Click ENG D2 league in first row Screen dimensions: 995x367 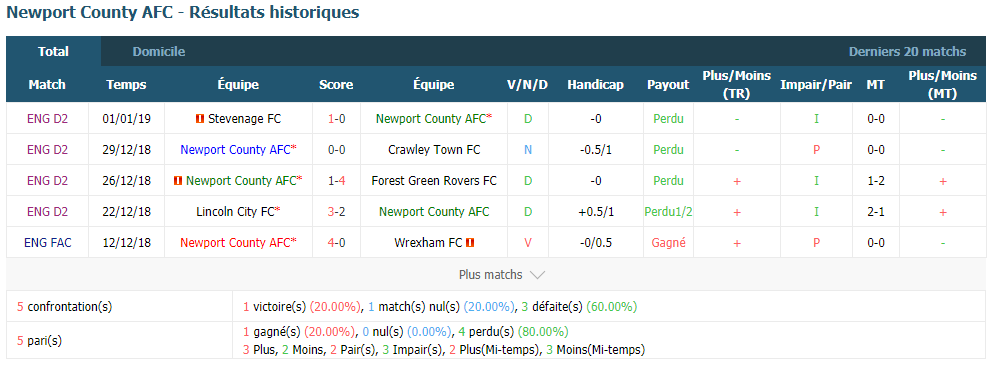48,119
